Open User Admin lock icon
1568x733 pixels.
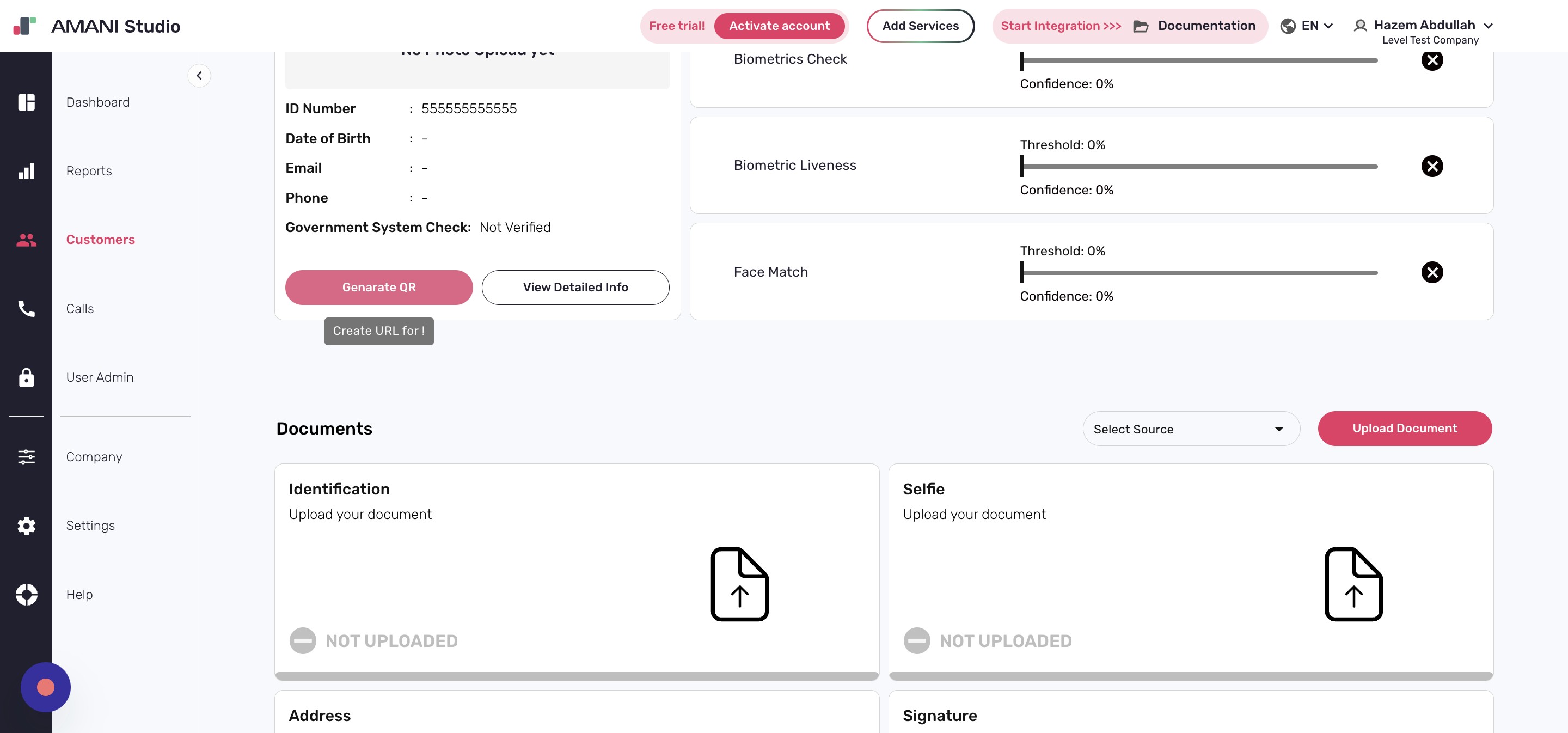26,377
